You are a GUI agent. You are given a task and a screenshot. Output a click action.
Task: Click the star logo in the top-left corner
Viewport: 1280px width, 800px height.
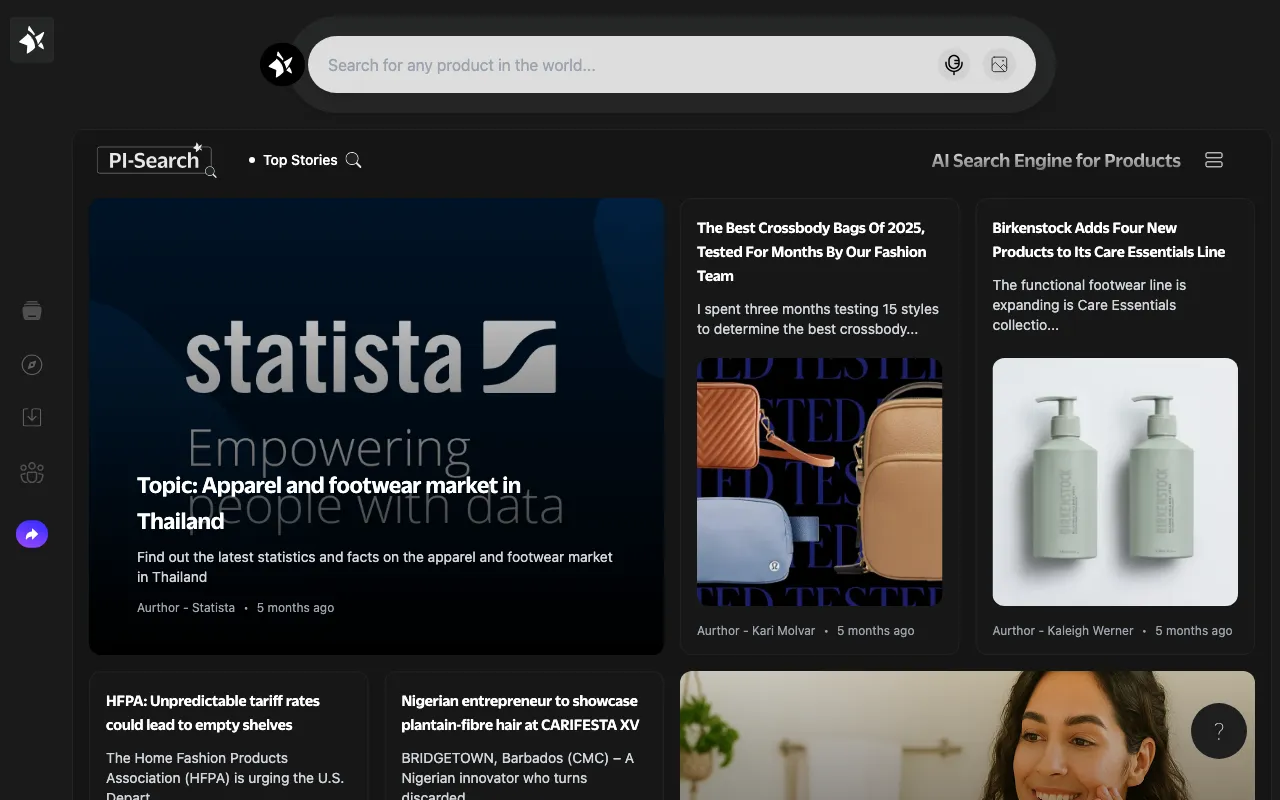click(x=32, y=40)
